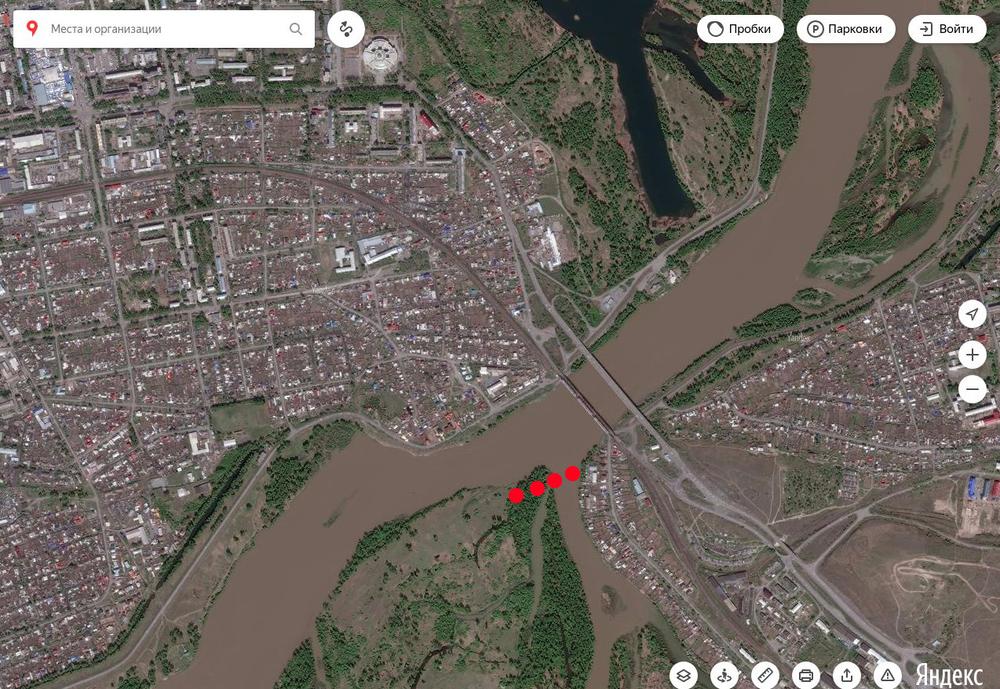The height and width of the screenshot is (689, 1000).
Task: Zoom out with the minus button
Action: (973, 389)
